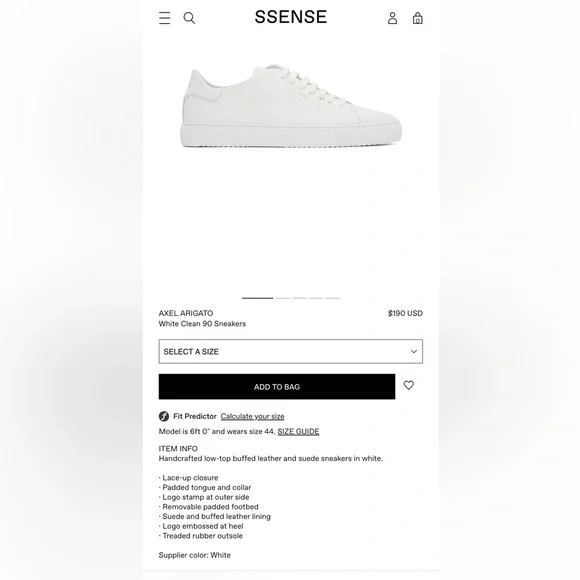This screenshot has width=580, height=580.
Task: Go to the third image indicator
Action: pyautogui.click(x=300, y=298)
